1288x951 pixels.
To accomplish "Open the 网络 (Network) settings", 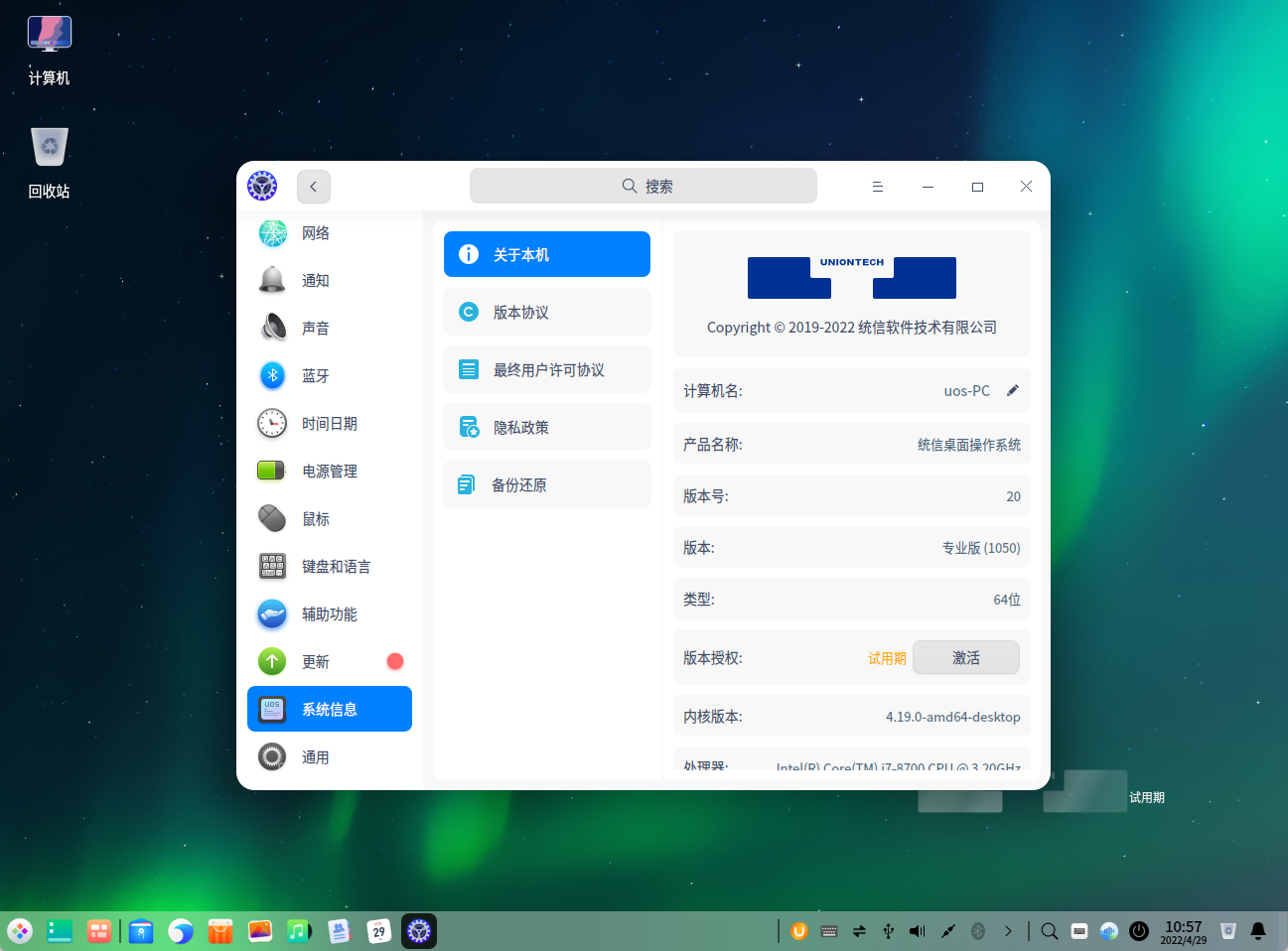I will (330, 233).
